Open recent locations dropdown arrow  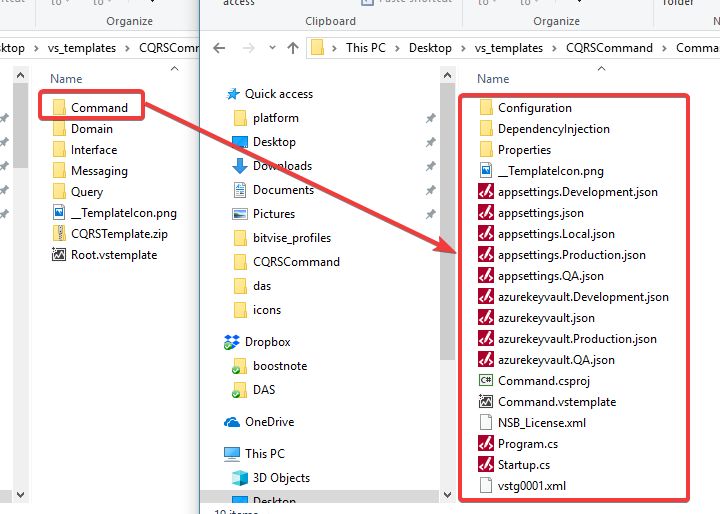click(x=272, y=48)
